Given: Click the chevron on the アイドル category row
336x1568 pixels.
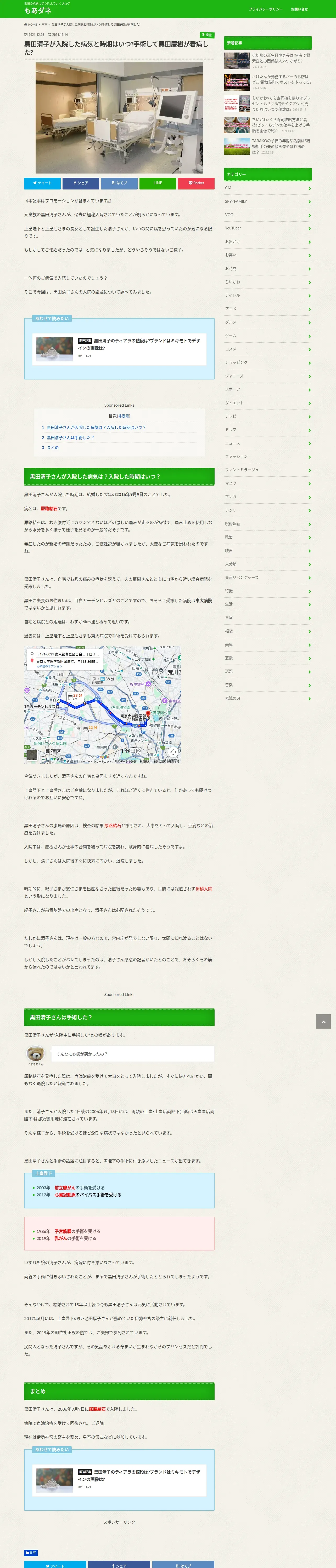Looking at the screenshot, I should pyautogui.click(x=310, y=296).
